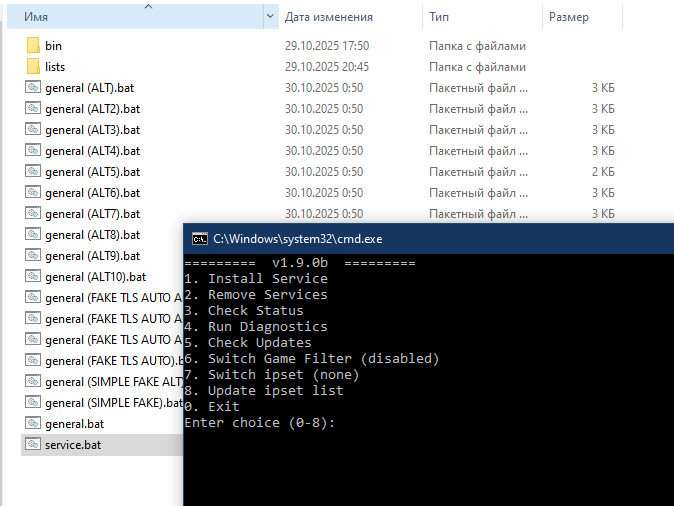Click the general (ALT5).bat file name
Image resolution: width=674 pixels, height=506 pixels.
92,172
